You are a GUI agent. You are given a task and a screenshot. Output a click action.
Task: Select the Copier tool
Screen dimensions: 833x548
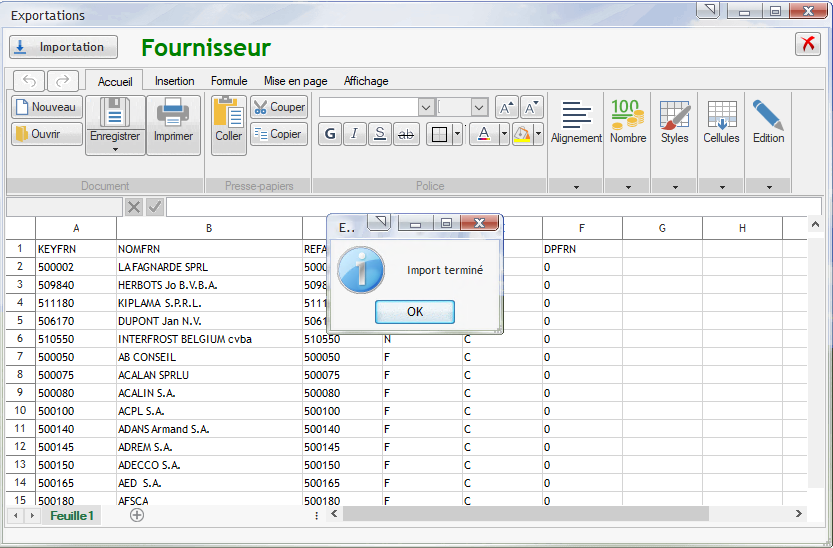coord(278,134)
